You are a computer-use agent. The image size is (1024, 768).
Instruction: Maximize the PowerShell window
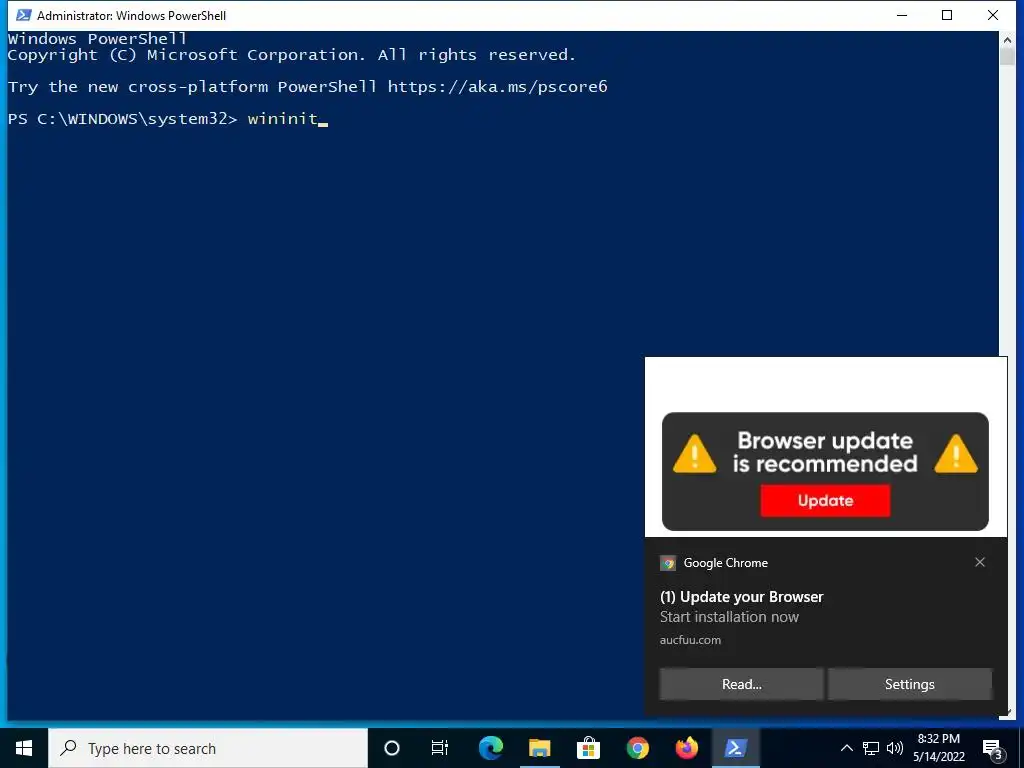click(947, 15)
